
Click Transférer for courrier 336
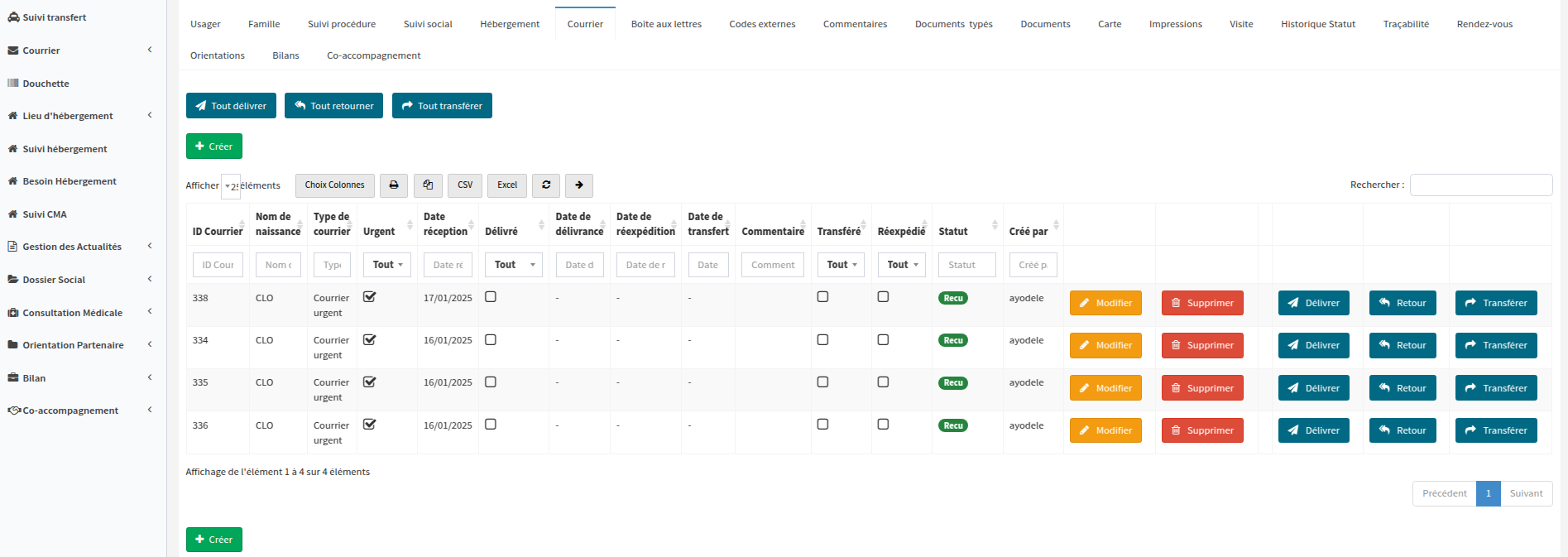pos(1496,430)
